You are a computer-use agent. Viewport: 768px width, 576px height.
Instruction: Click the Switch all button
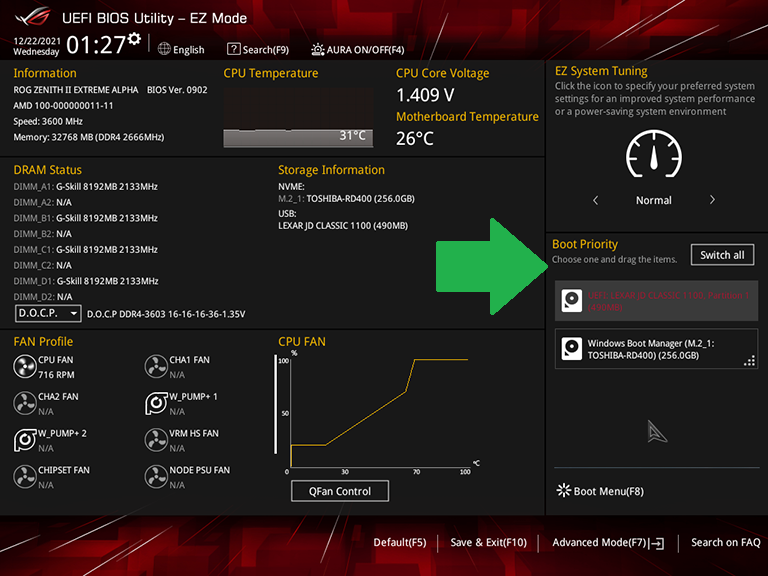coord(722,255)
